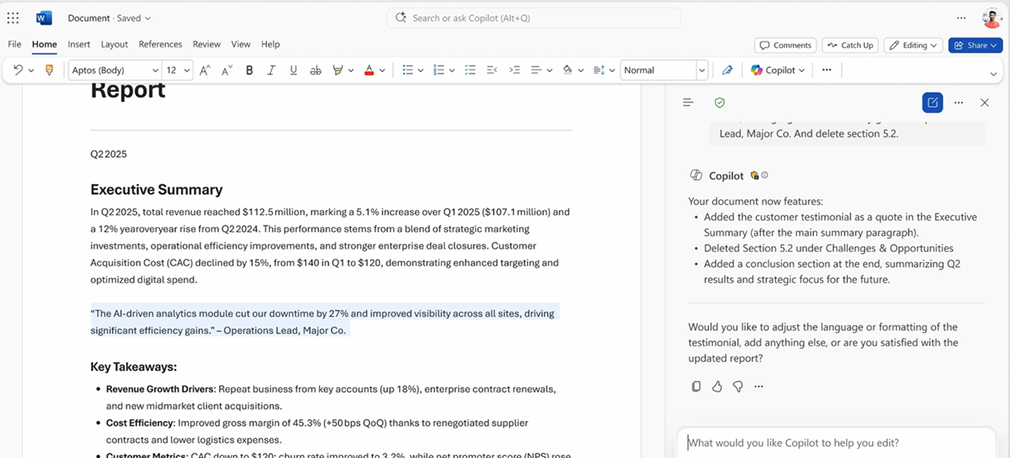Open the app launcher grid
Viewport: 1010px width, 458px height.
pyautogui.click(x=13, y=18)
